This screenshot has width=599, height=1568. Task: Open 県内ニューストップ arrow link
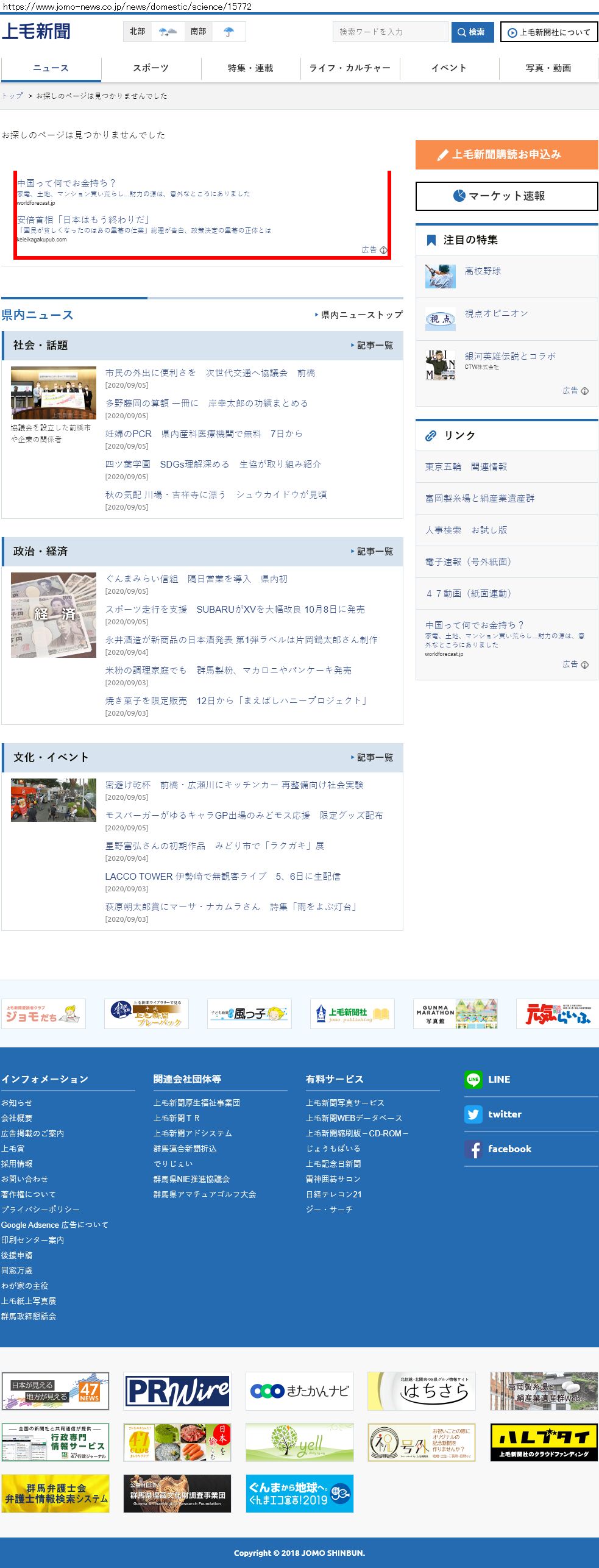point(359,315)
